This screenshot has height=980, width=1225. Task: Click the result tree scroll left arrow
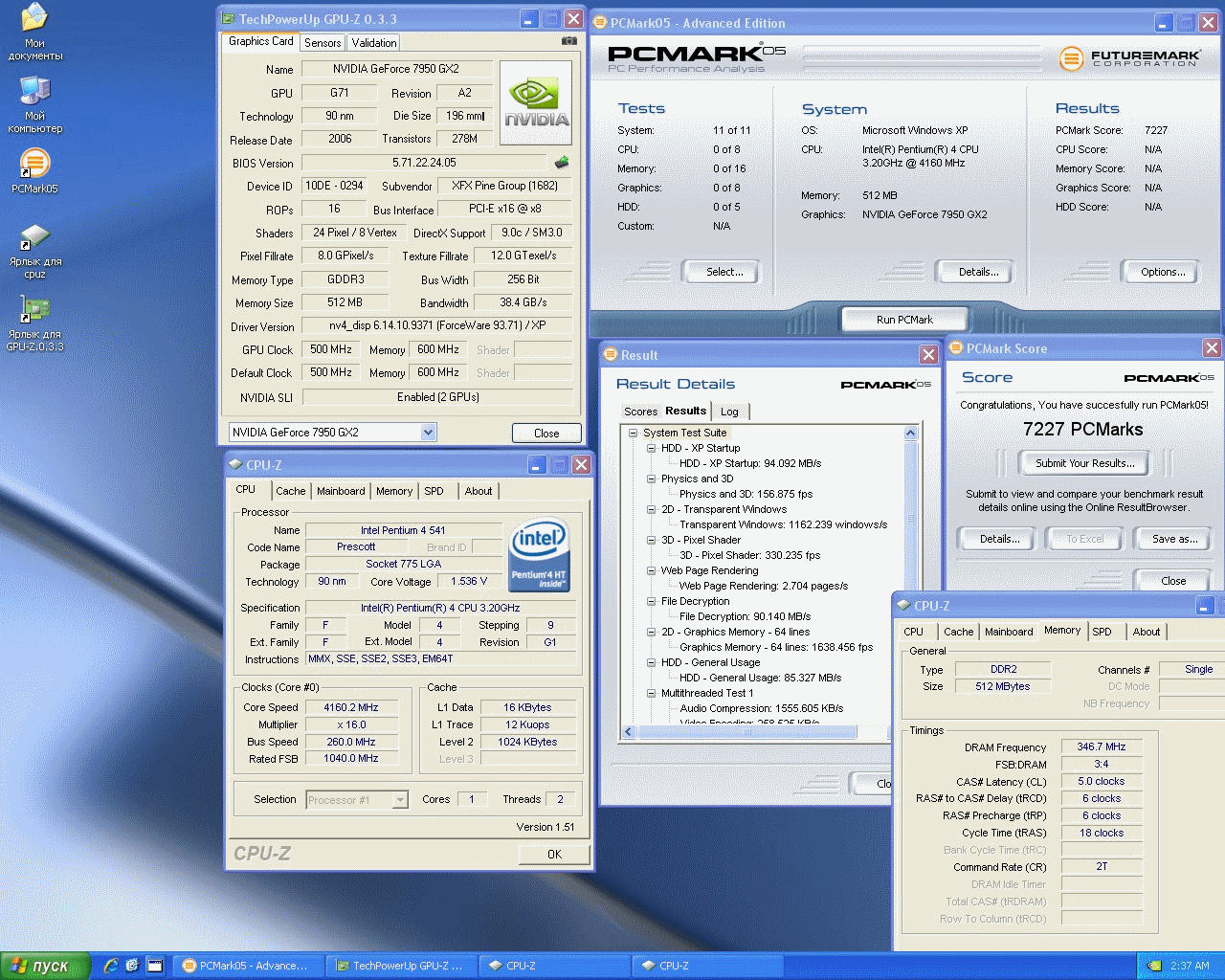click(629, 732)
